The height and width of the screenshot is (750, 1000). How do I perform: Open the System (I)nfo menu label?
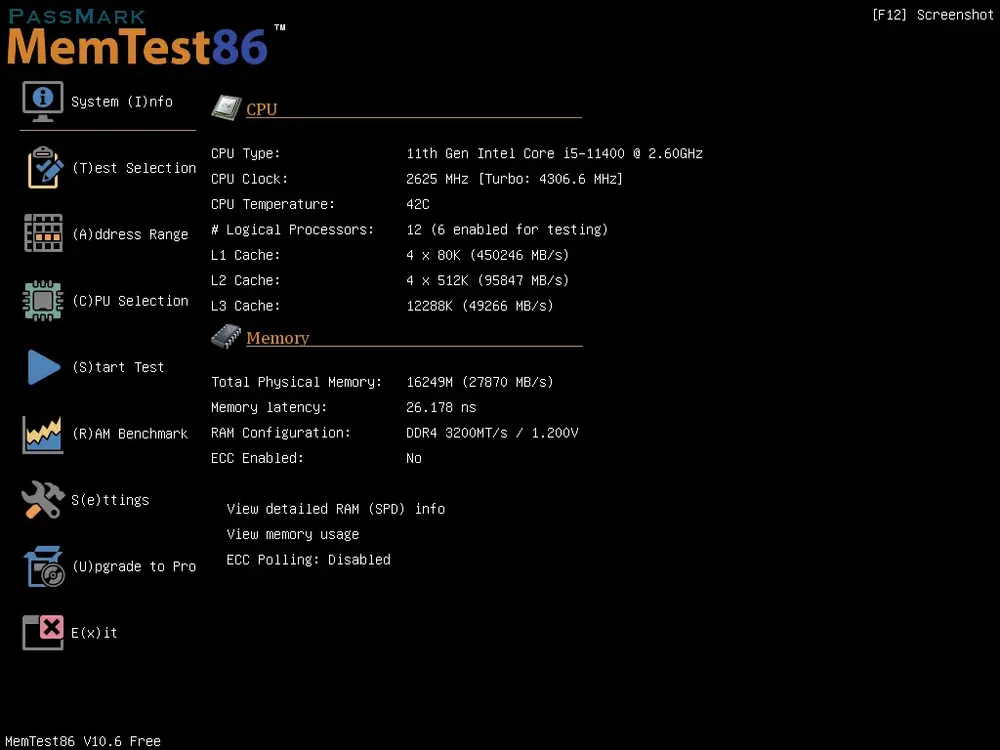pyautogui.click(x=122, y=102)
